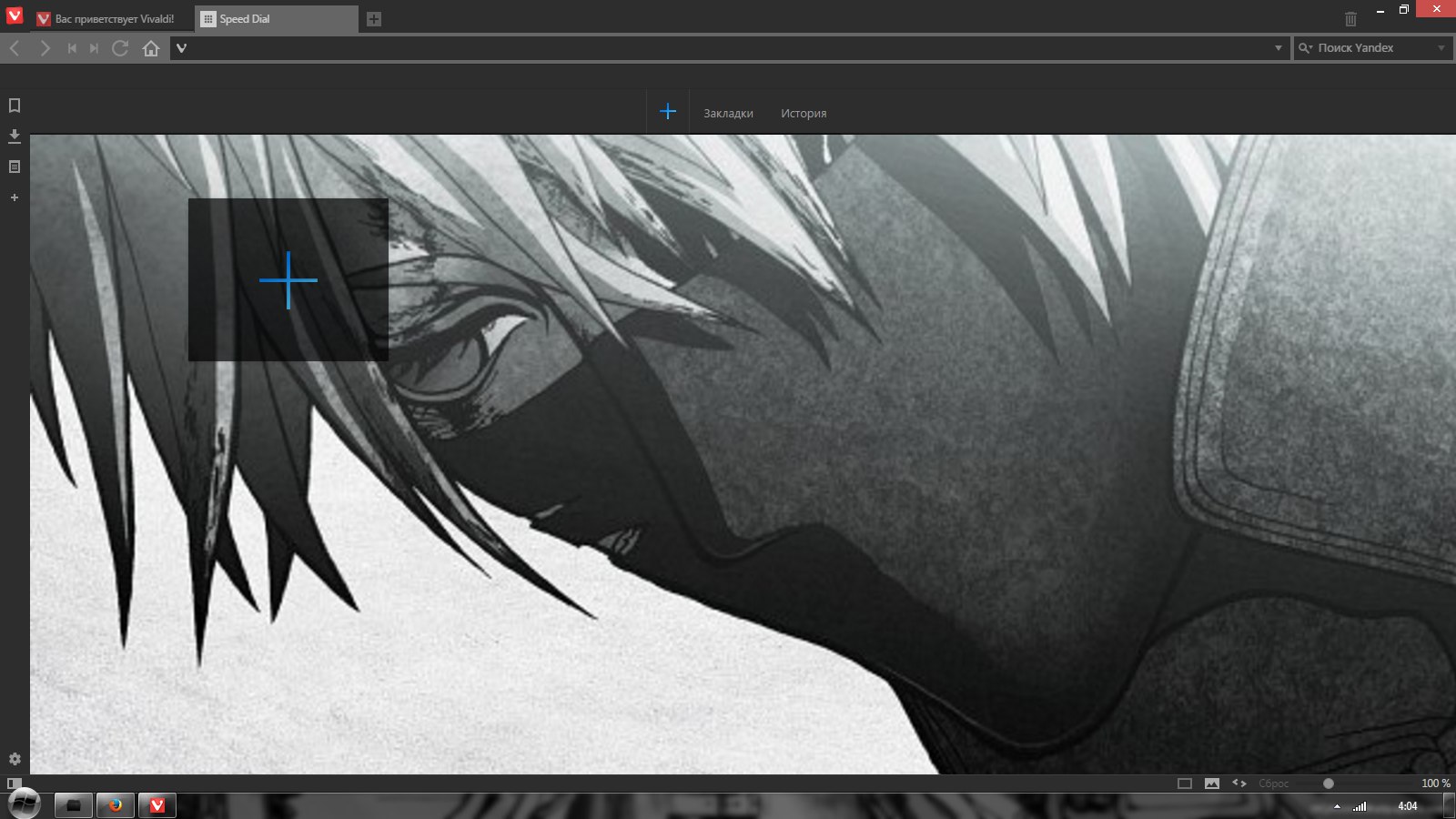Image resolution: width=1456 pixels, height=819 pixels.
Task: Click the Сброс zoom reset button
Action: (1273, 784)
